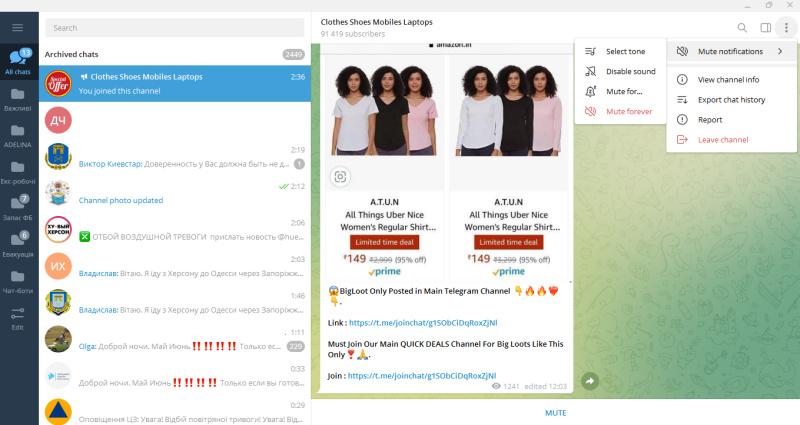Click Select tone music icon
This screenshot has width=800, height=425.
(590, 52)
